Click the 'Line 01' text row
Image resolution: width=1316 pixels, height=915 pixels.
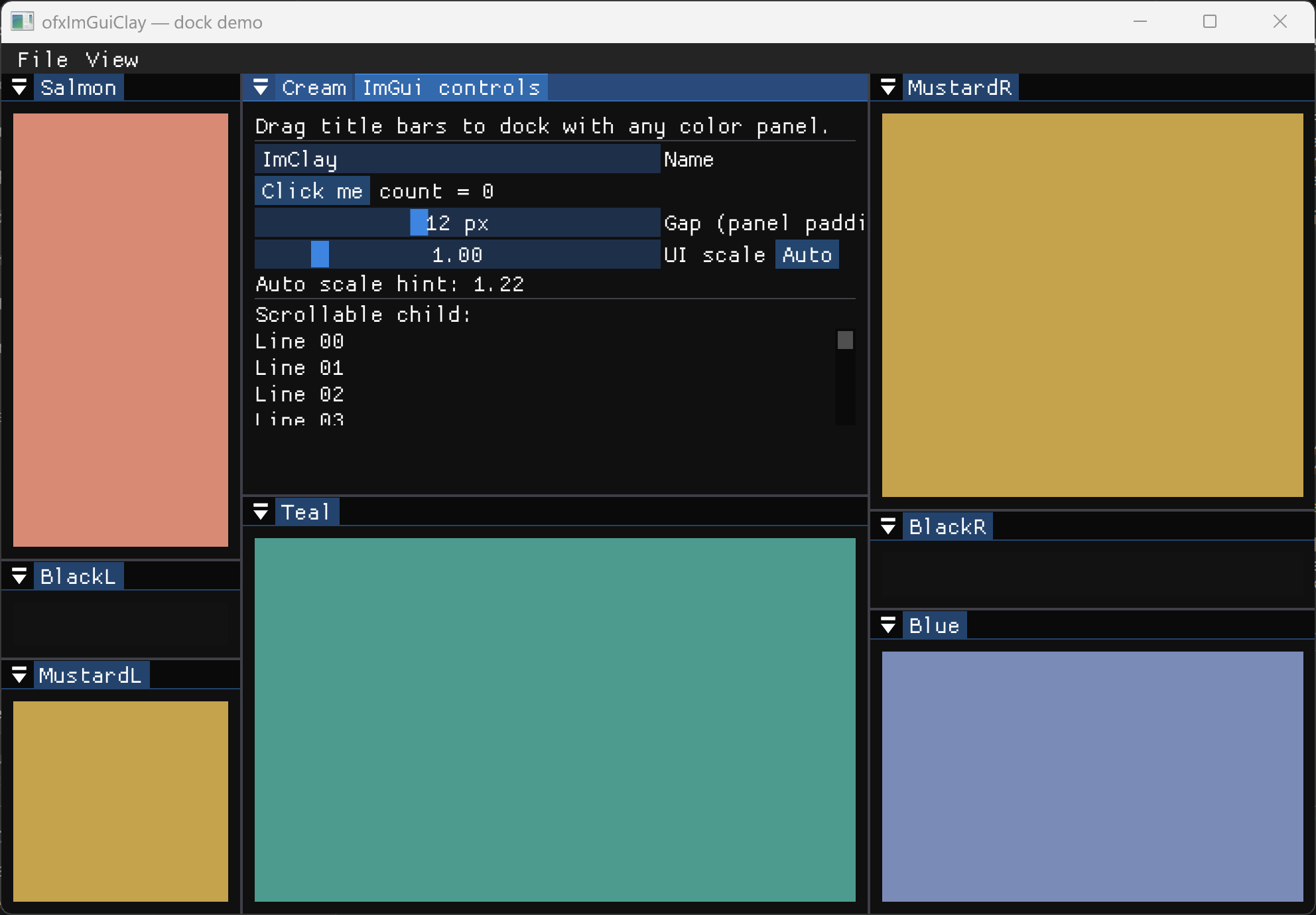300,368
